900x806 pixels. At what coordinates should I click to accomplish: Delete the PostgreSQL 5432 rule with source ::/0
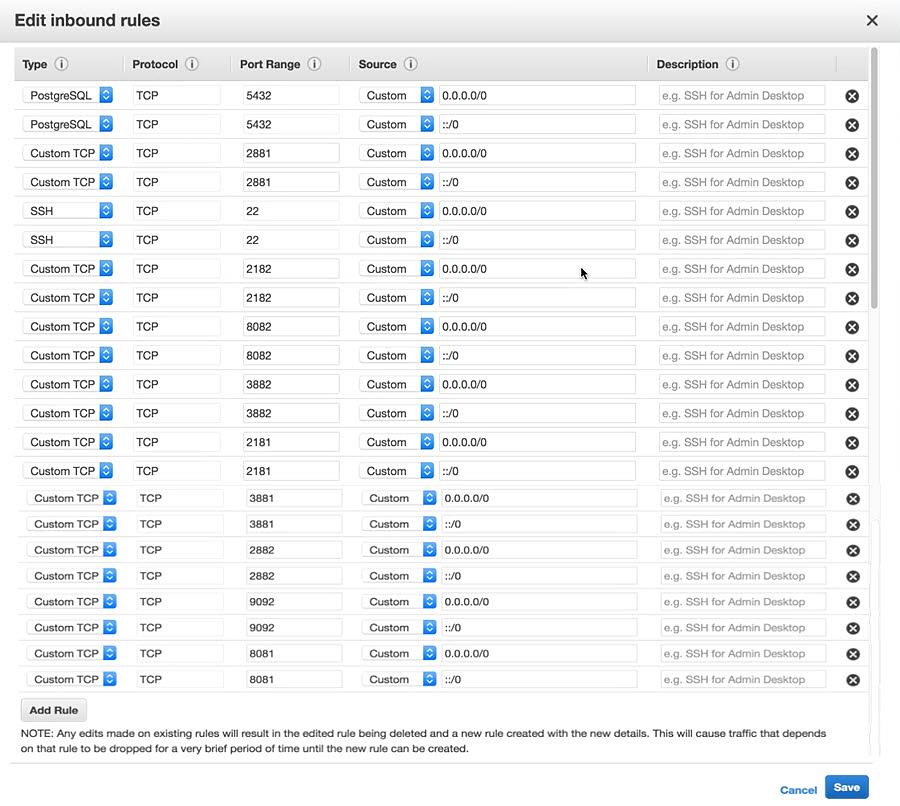852,125
